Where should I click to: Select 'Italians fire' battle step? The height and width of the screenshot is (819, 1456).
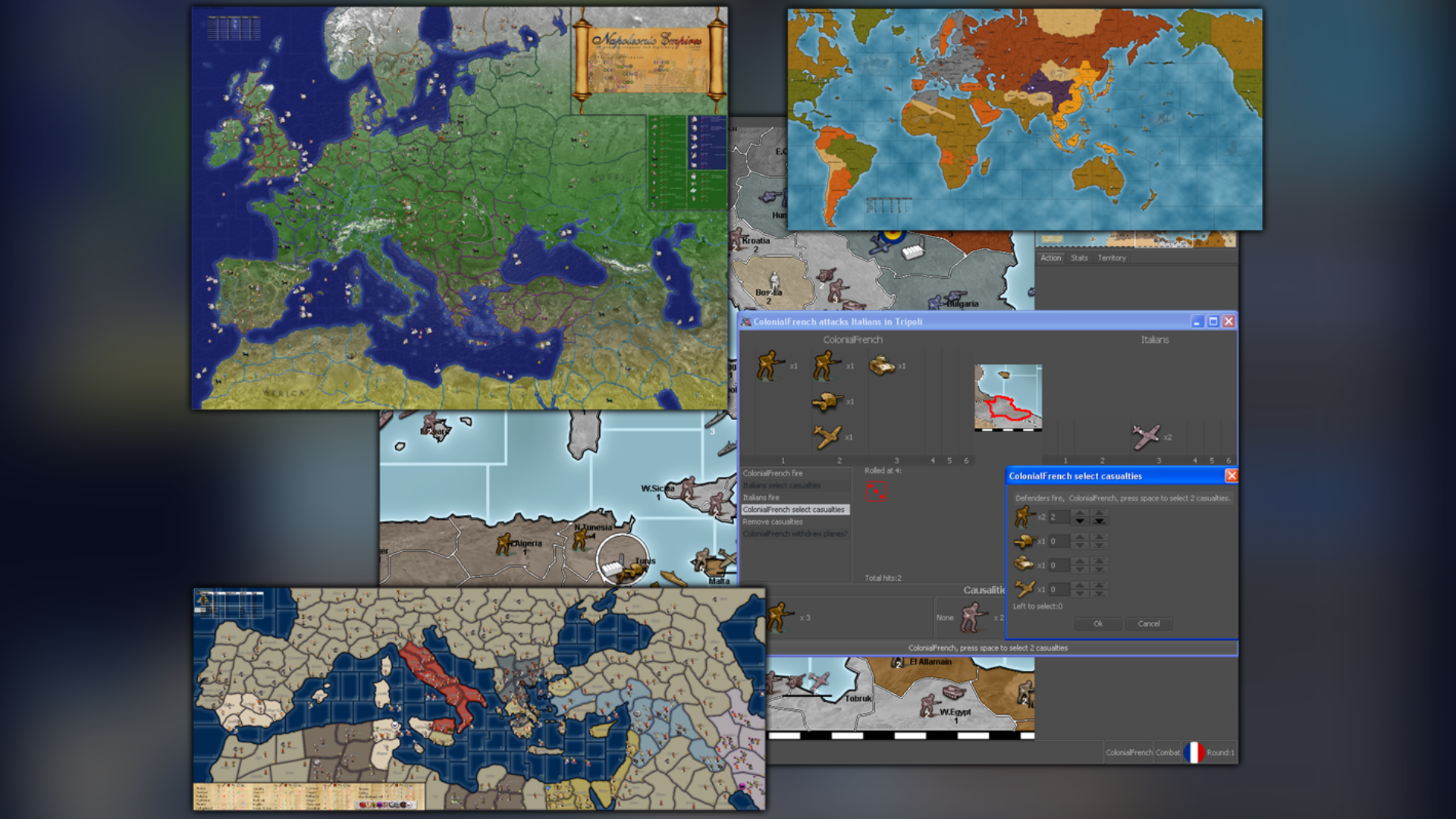point(795,497)
